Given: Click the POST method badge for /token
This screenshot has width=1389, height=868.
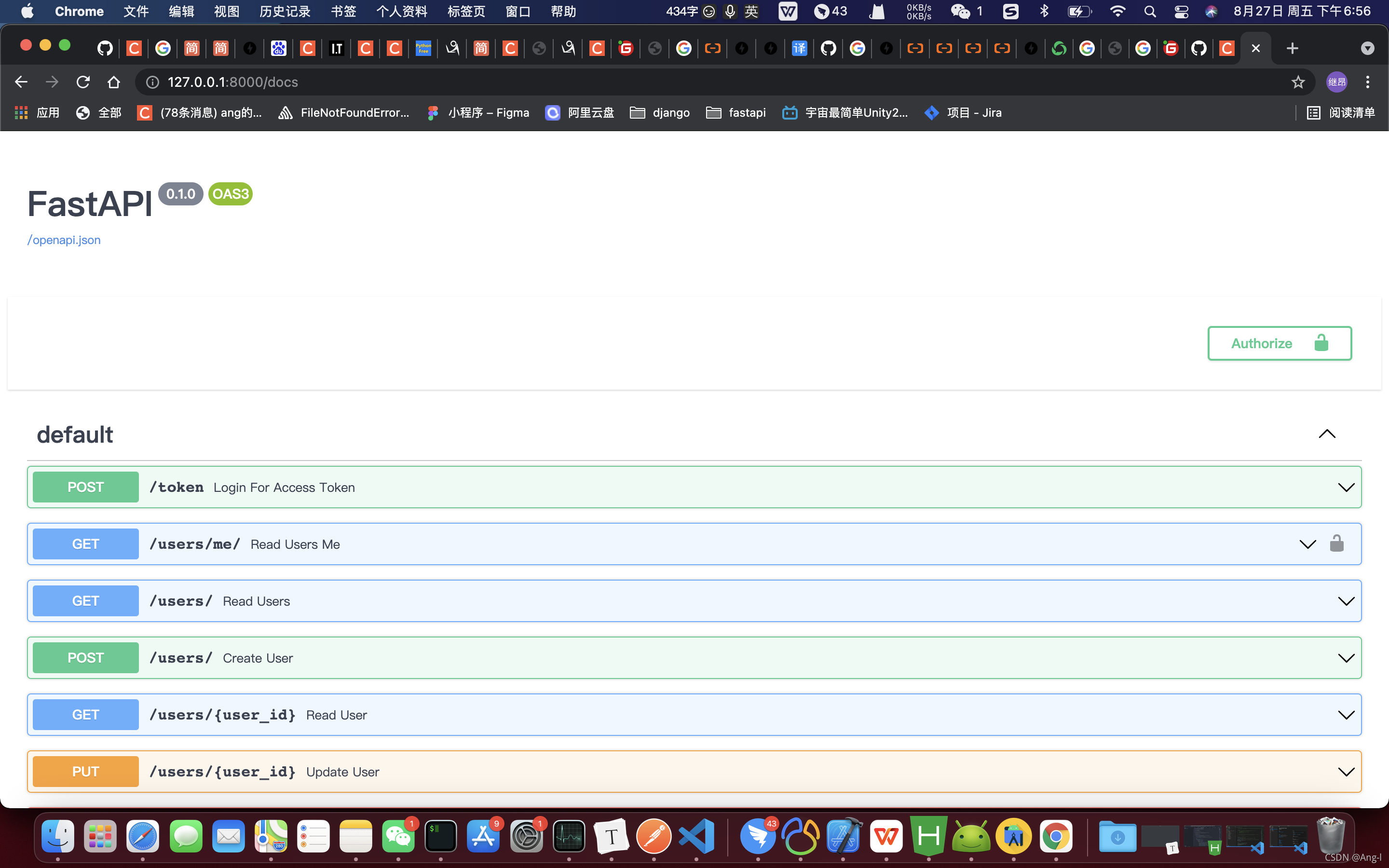Looking at the screenshot, I should tap(85, 487).
